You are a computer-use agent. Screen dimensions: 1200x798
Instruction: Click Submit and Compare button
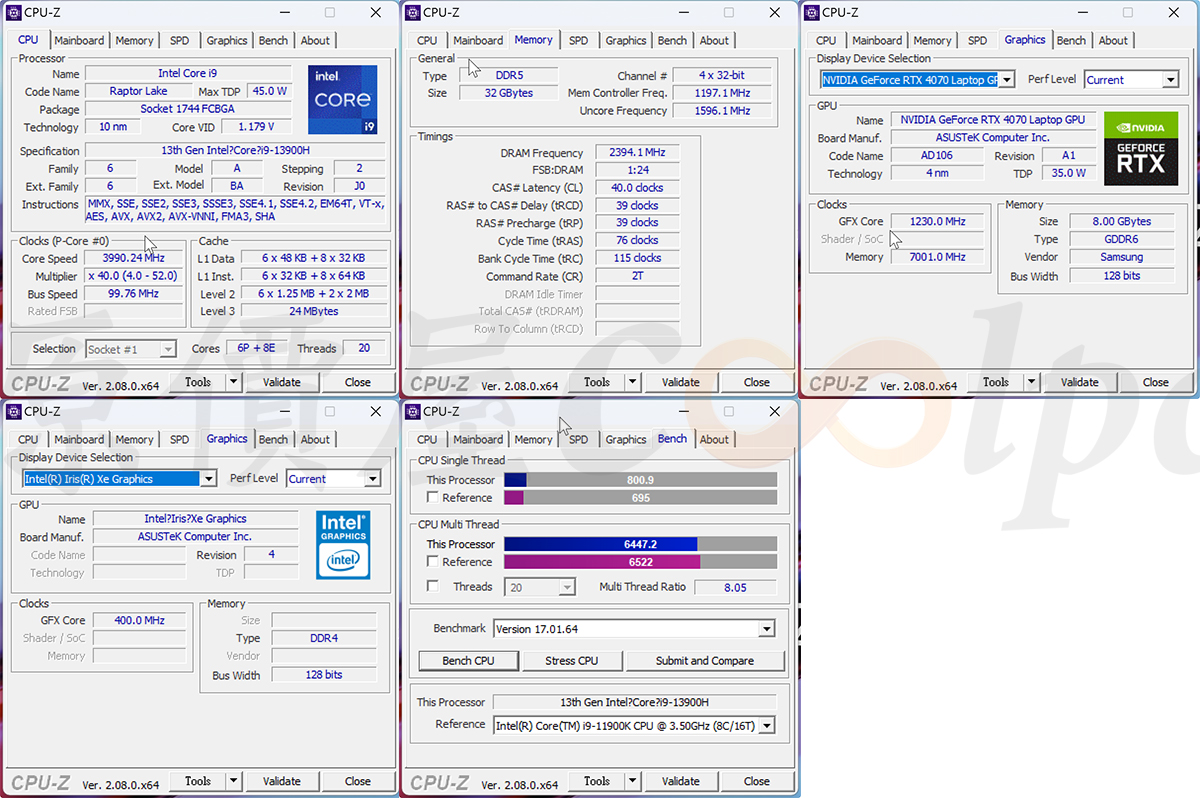tap(705, 660)
